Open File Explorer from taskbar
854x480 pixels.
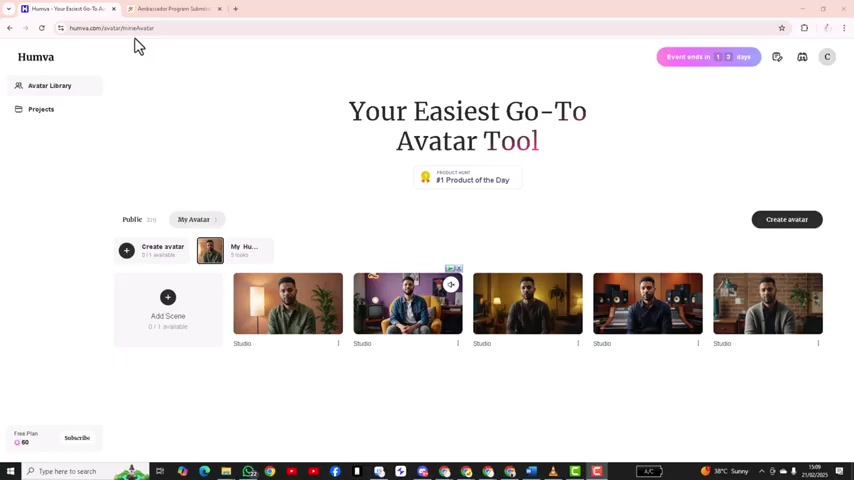(x=226, y=471)
